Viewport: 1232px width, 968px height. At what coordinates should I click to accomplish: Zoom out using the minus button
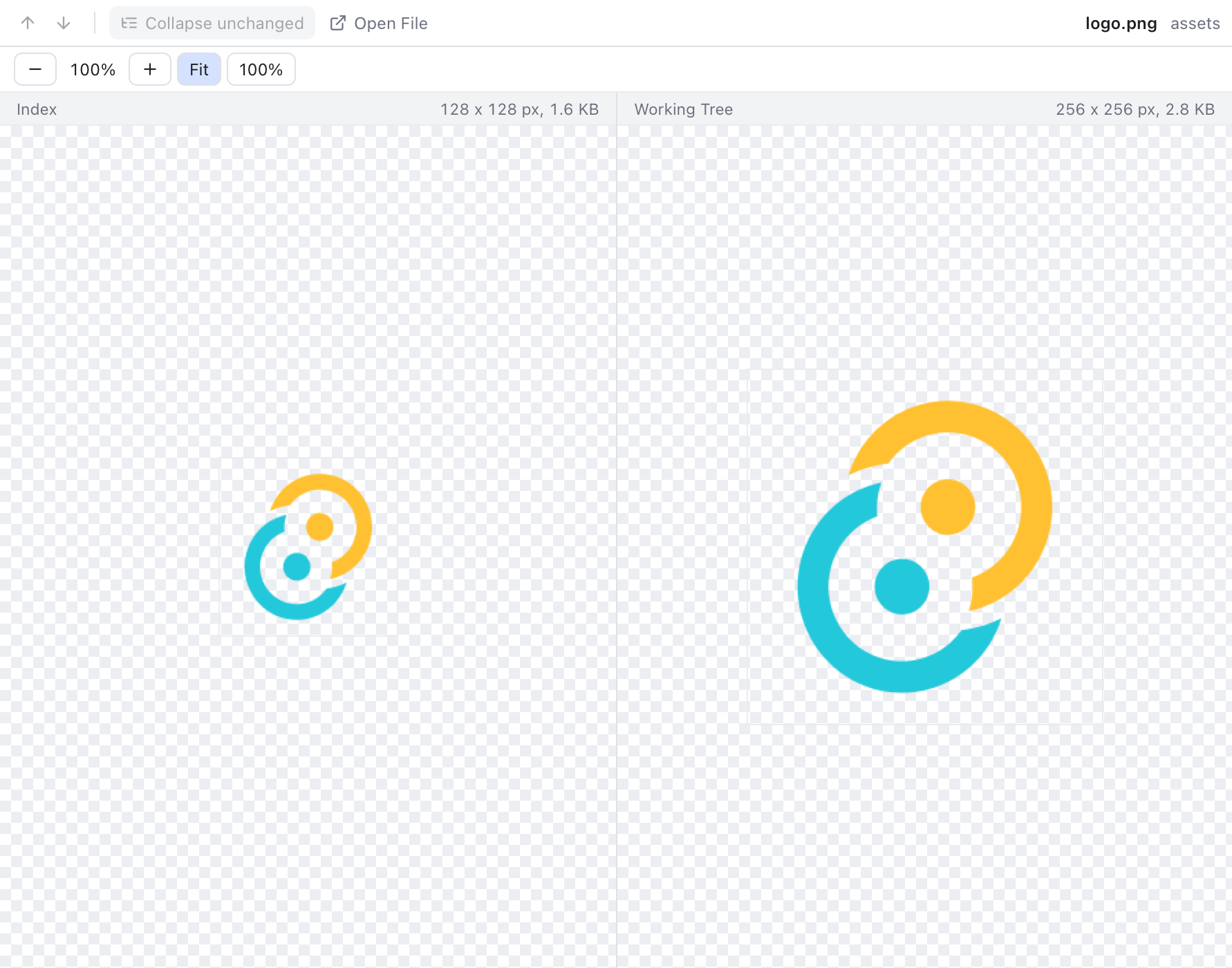point(35,69)
